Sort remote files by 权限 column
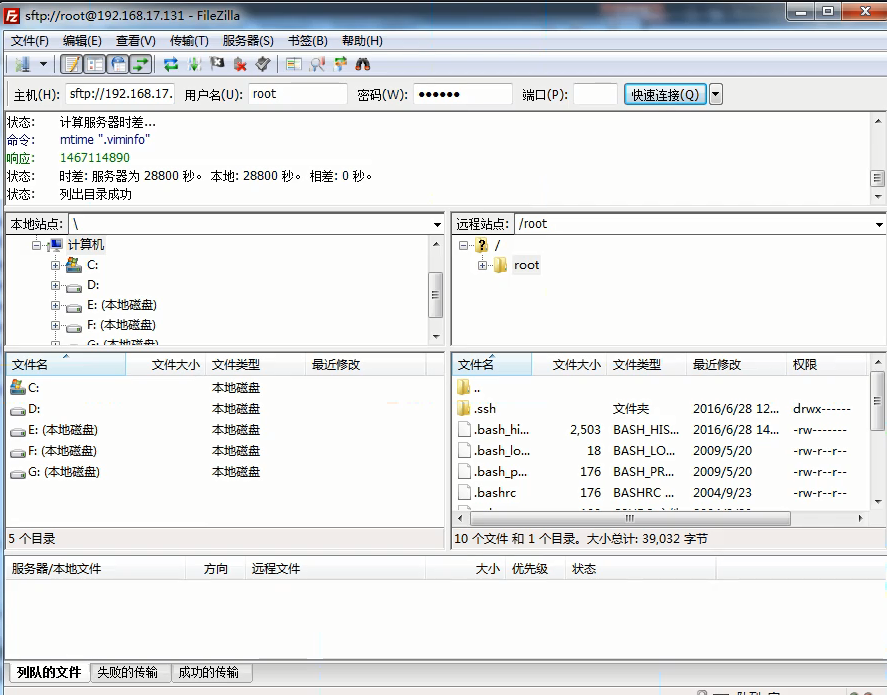The width and height of the screenshot is (887, 695). 826,365
